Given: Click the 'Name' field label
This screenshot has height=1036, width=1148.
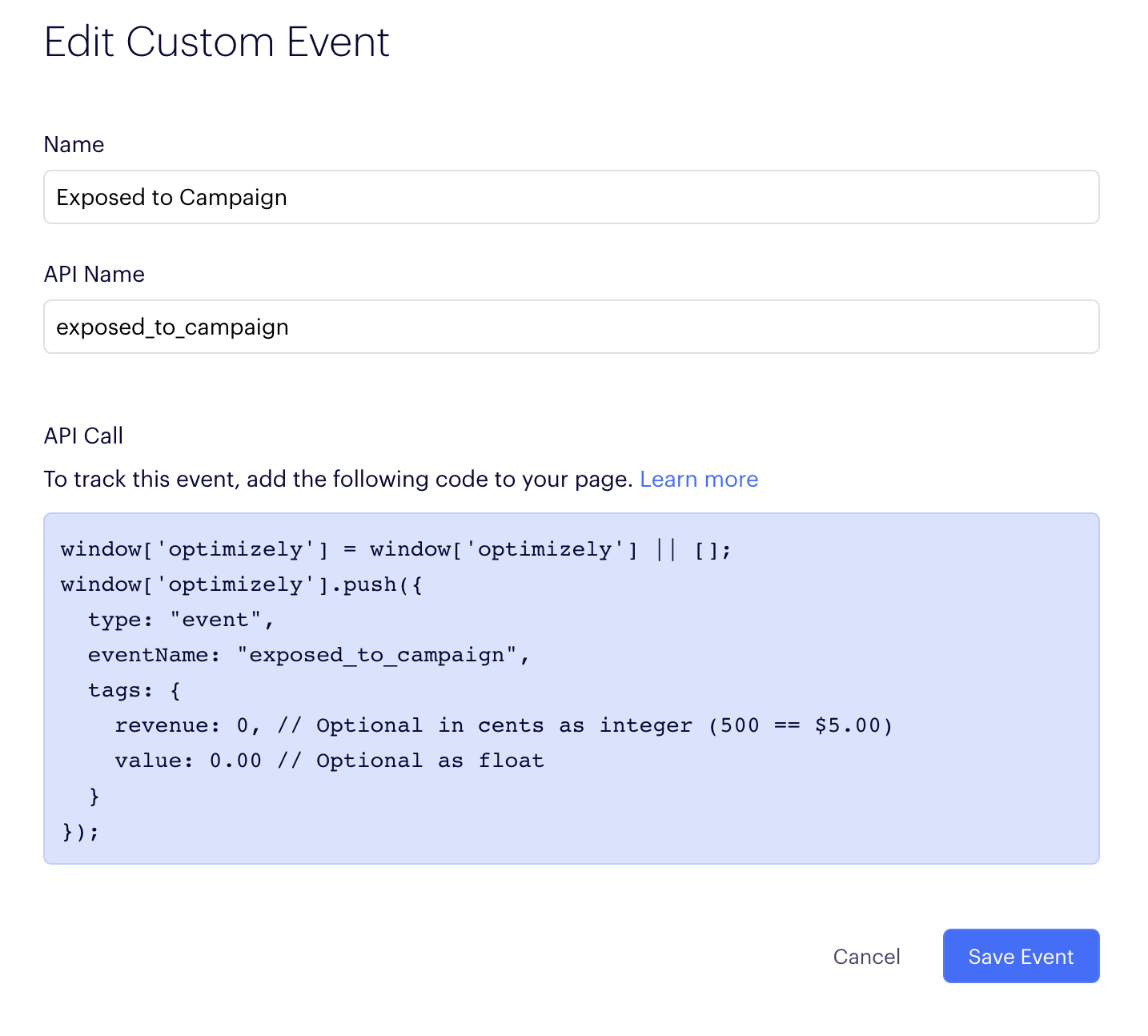Looking at the screenshot, I should (x=74, y=144).
